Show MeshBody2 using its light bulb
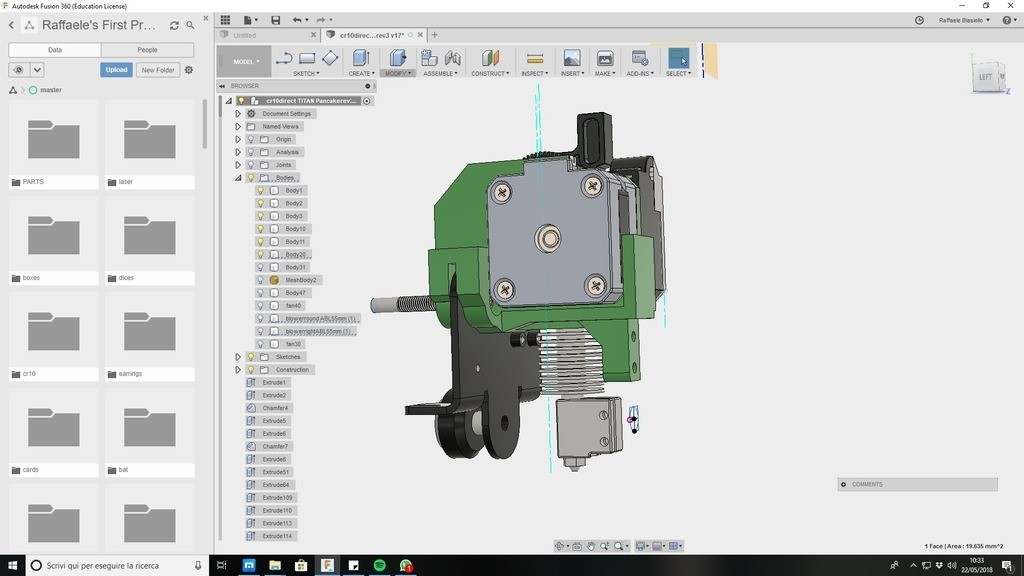 261,280
